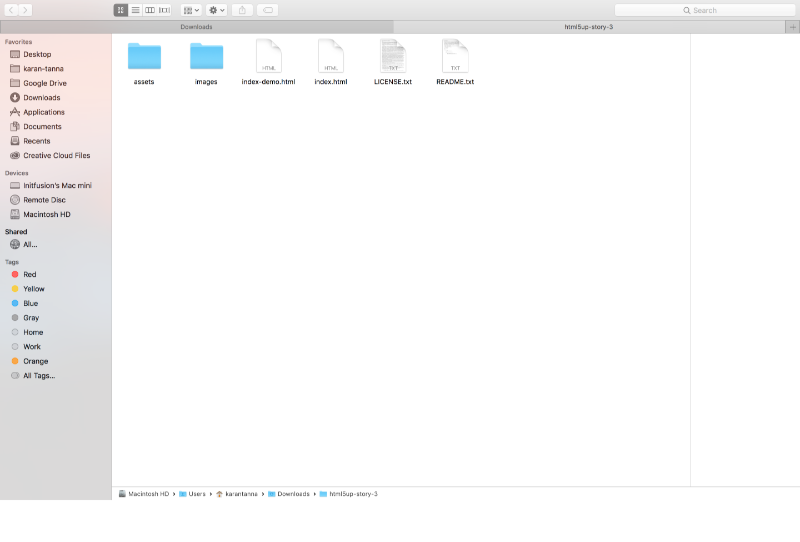Go back with the back arrow

(11, 10)
